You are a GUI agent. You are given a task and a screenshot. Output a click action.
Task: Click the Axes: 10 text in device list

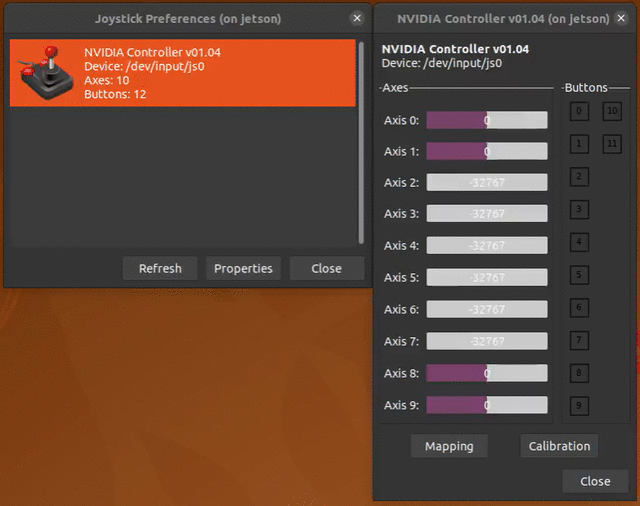pyautogui.click(x=107, y=80)
